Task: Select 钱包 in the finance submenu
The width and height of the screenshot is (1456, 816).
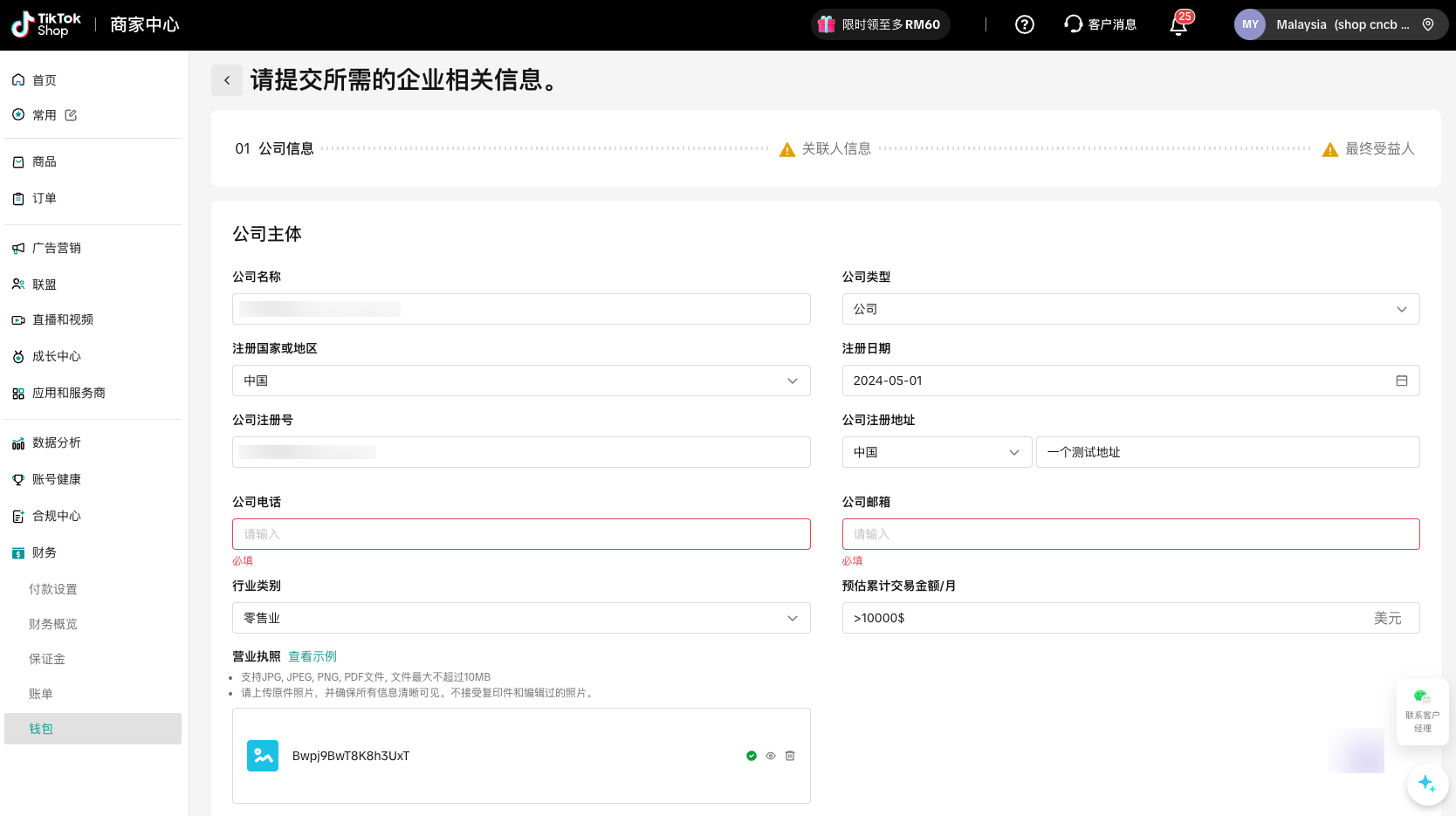Action: 41,729
